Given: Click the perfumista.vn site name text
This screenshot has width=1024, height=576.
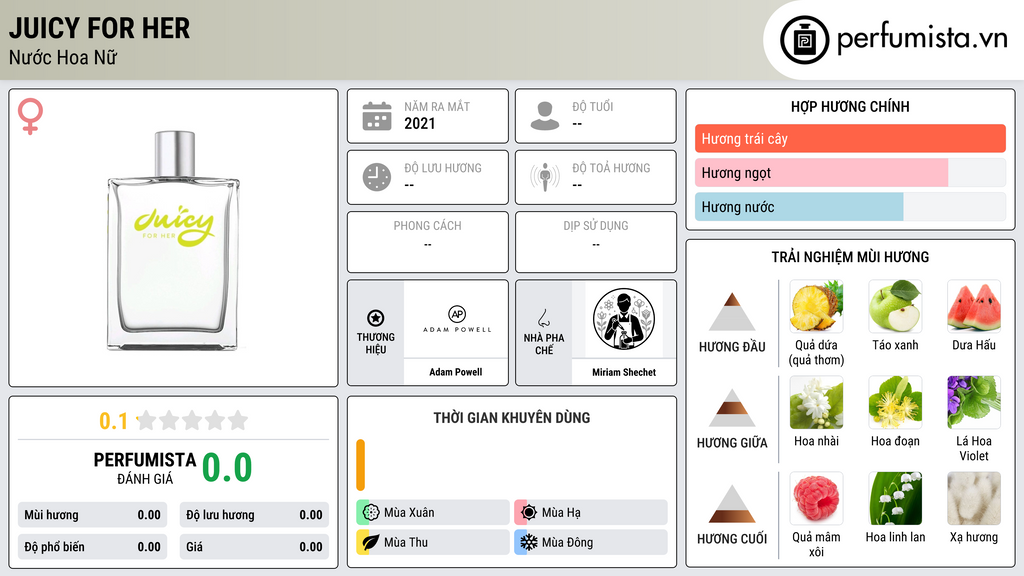Looking at the screenshot, I should pos(922,39).
